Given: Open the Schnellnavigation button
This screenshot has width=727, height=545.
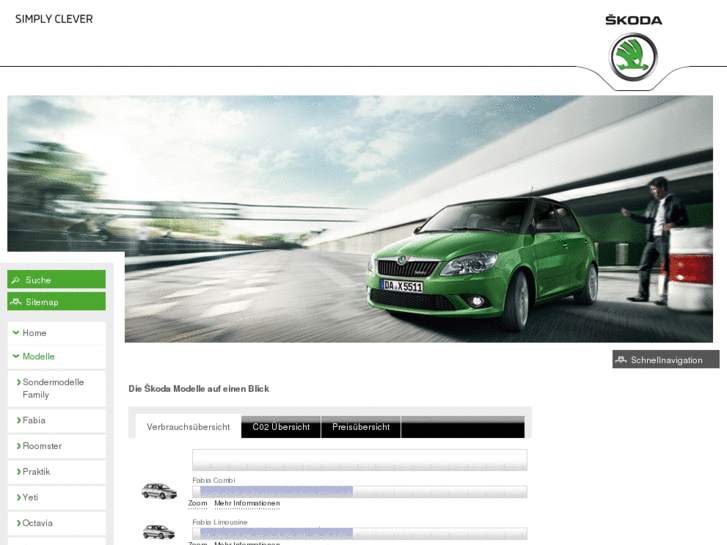Looking at the screenshot, I should [x=666, y=359].
